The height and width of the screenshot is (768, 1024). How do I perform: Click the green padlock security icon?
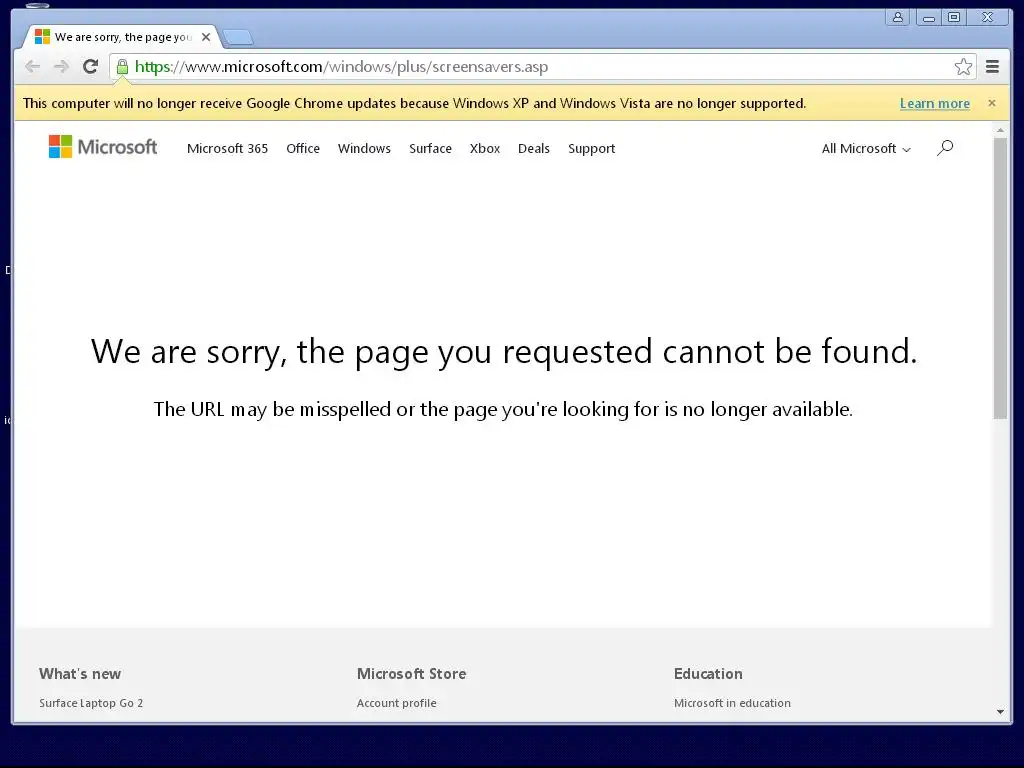122,67
